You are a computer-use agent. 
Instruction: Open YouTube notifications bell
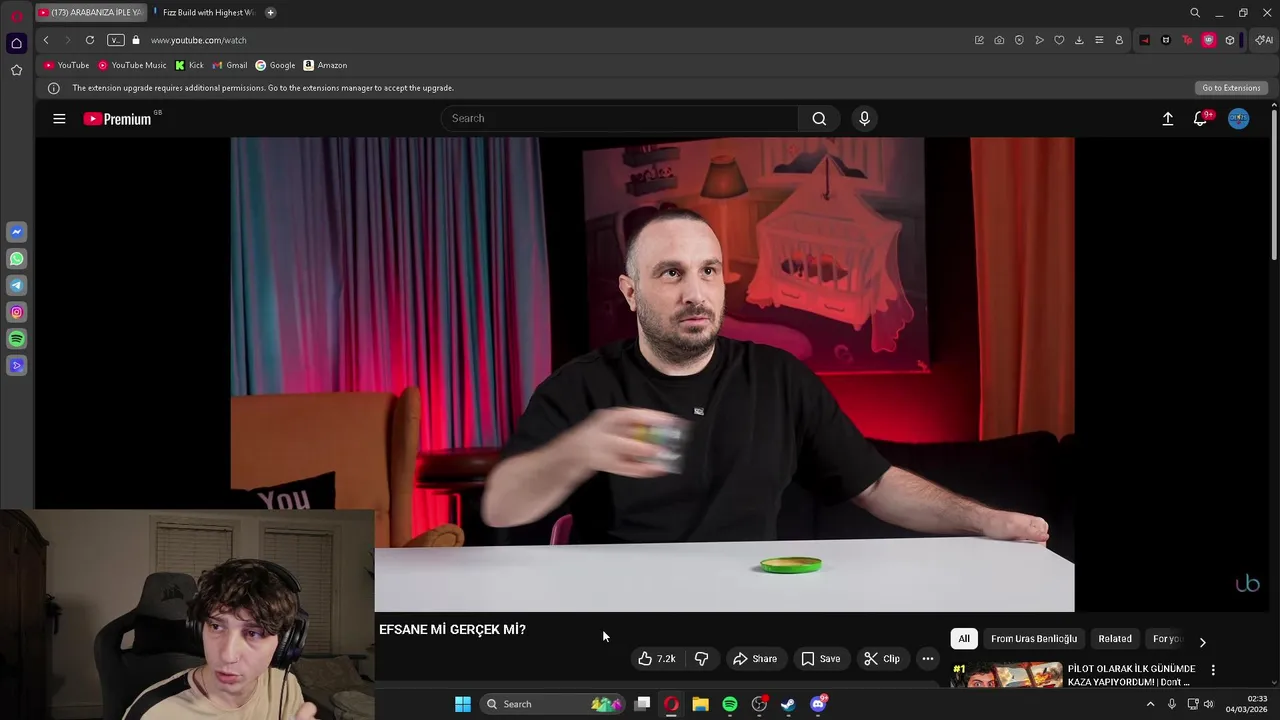[x=1201, y=119]
